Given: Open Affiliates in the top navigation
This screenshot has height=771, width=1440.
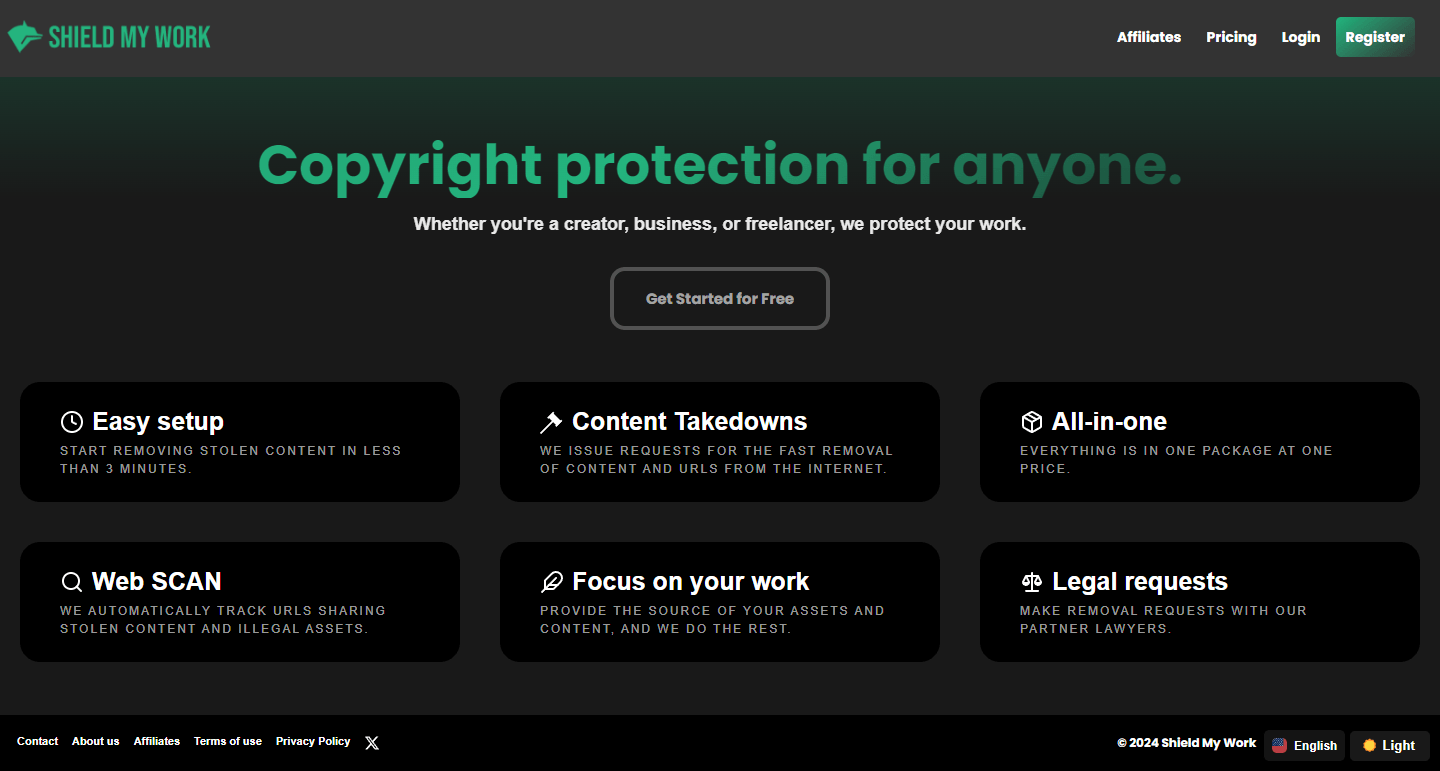Looking at the screenshot, I should [1148, 37].
